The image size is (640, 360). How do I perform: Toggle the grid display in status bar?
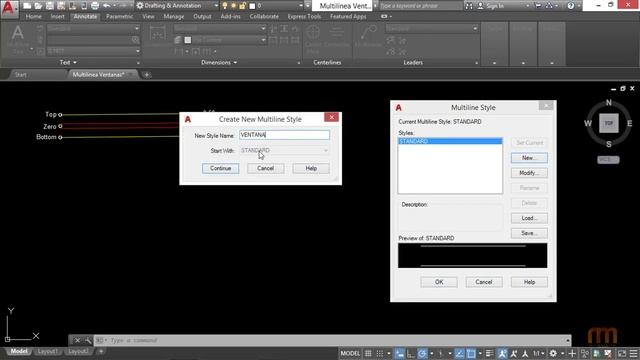click(368, 353)
